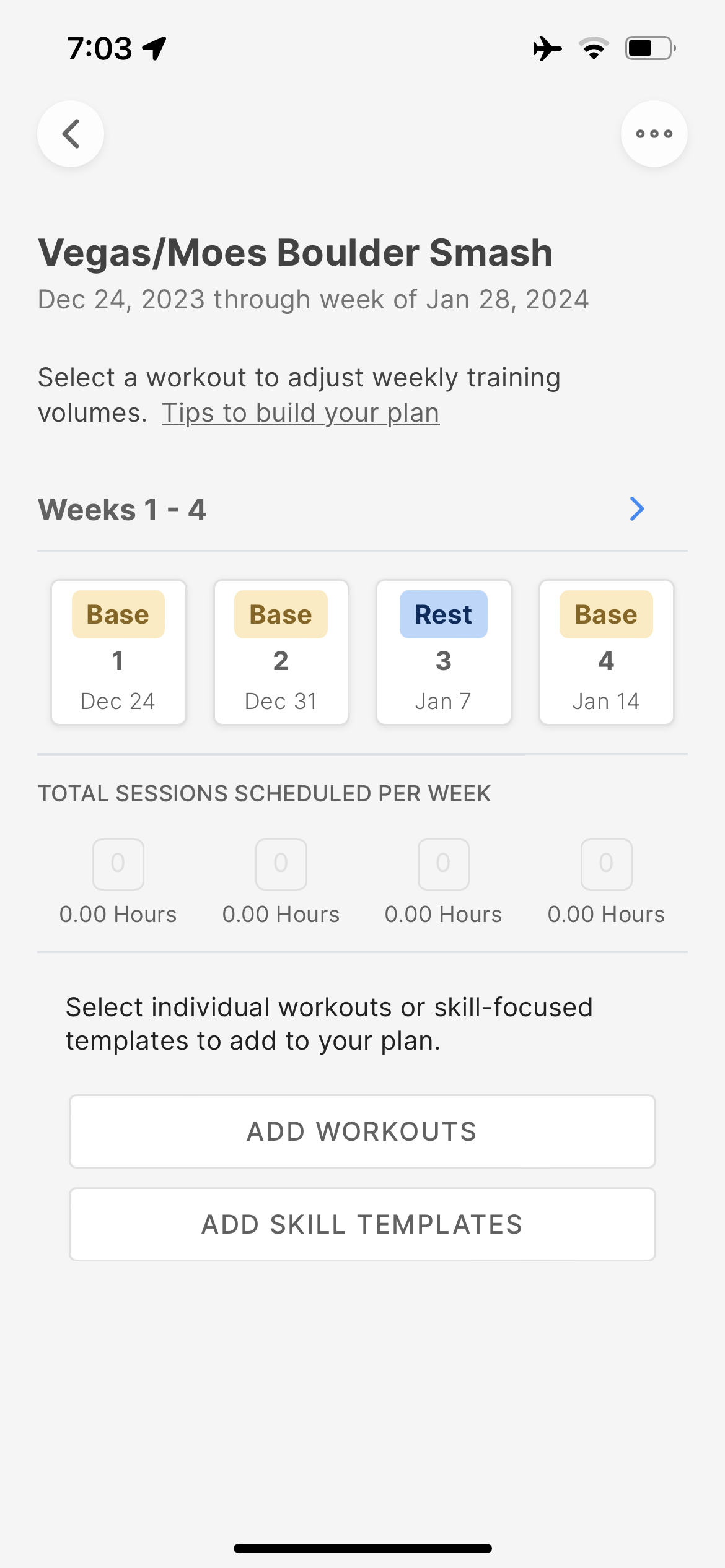Tap the back arrow button
Viewport: 725px width, 1568px height.
coord(71,134)
